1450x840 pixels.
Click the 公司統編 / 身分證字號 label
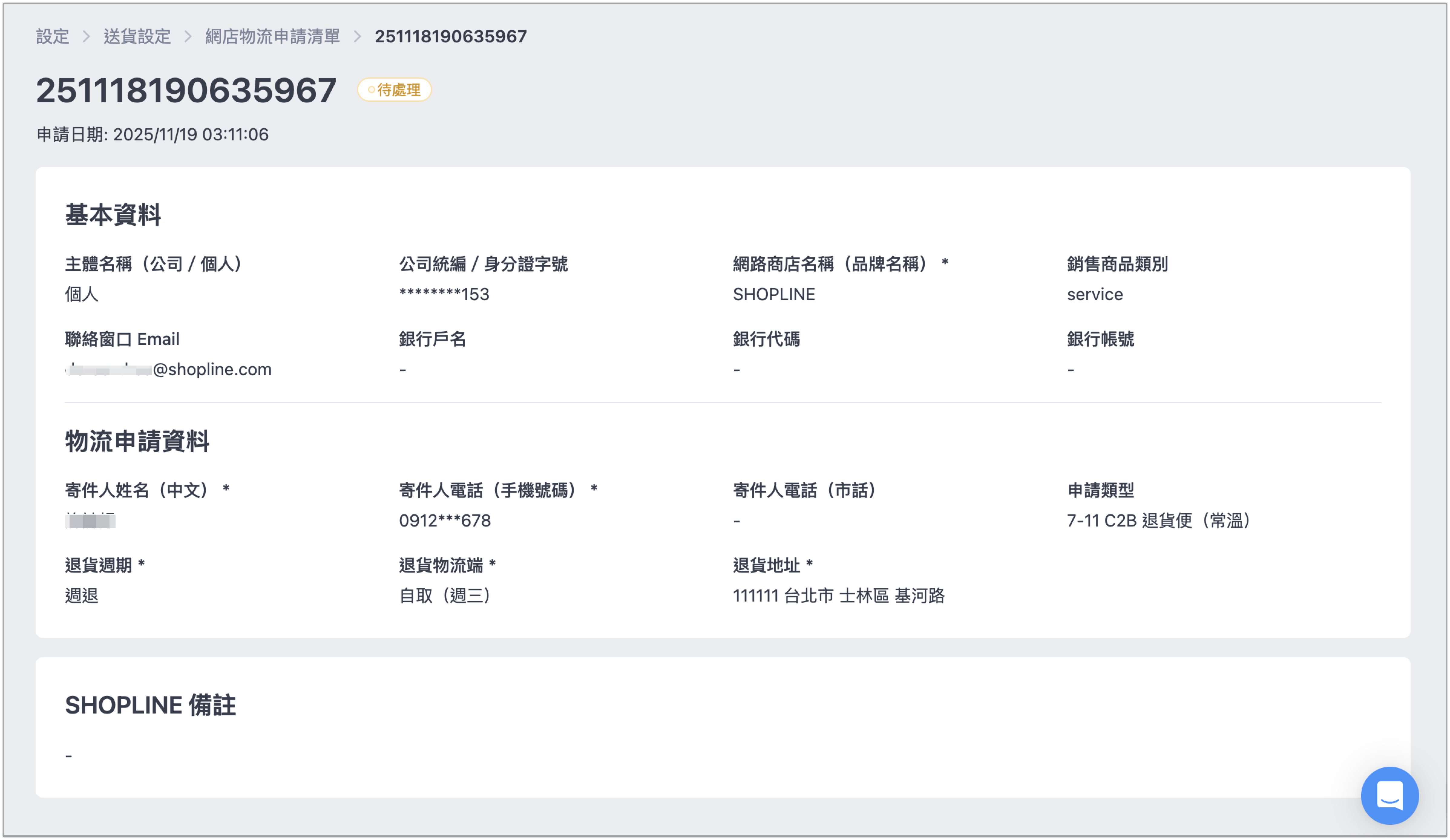point(483,264)
